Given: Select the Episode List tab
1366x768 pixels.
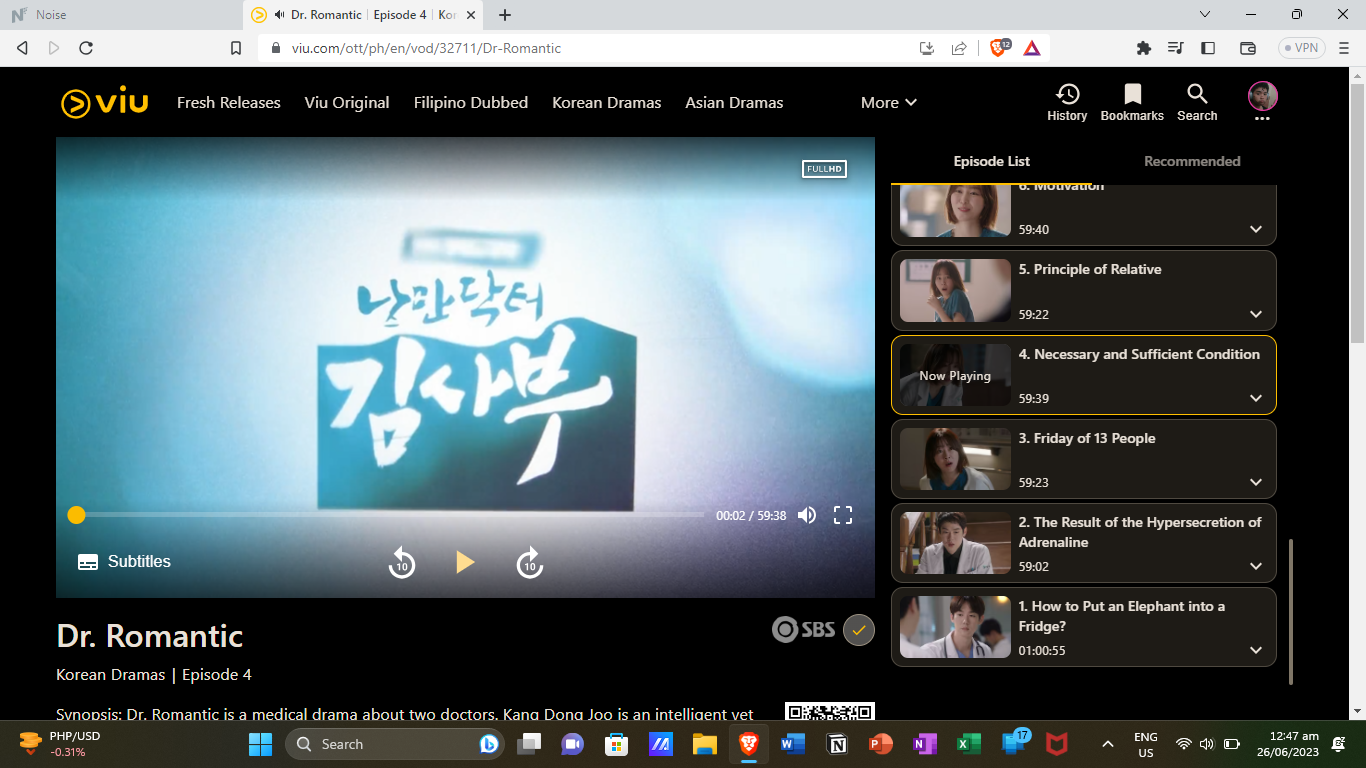Looking at the screenshot, I should (992, 161).
